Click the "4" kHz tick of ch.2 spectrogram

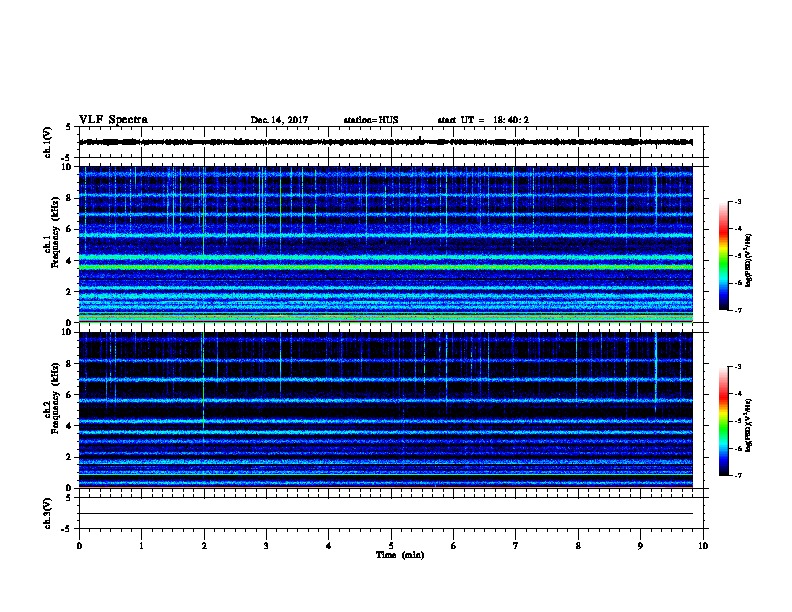(69, 426)
